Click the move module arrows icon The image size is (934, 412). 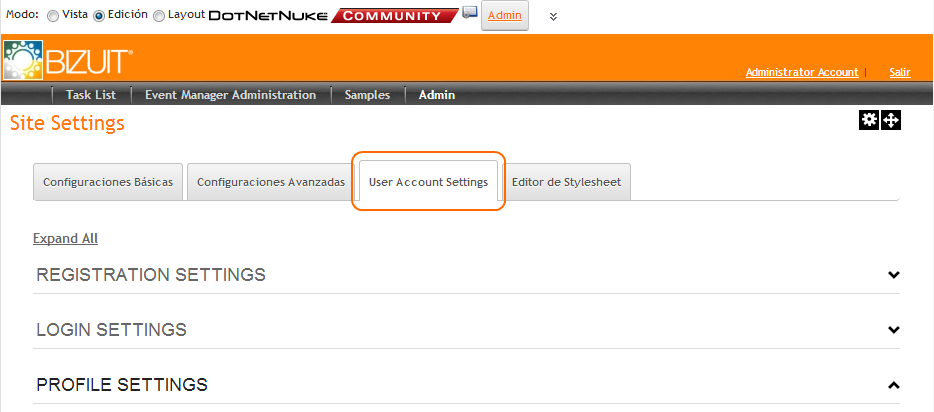[891, 120]
